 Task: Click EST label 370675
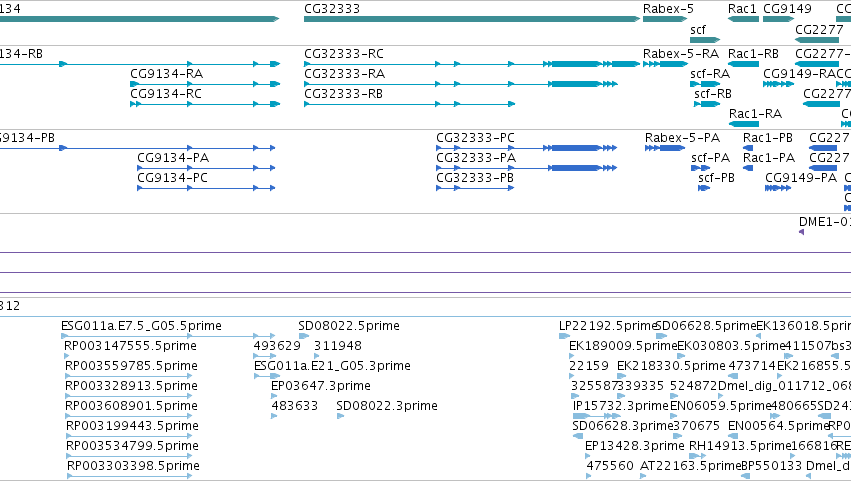coord(696,426)
